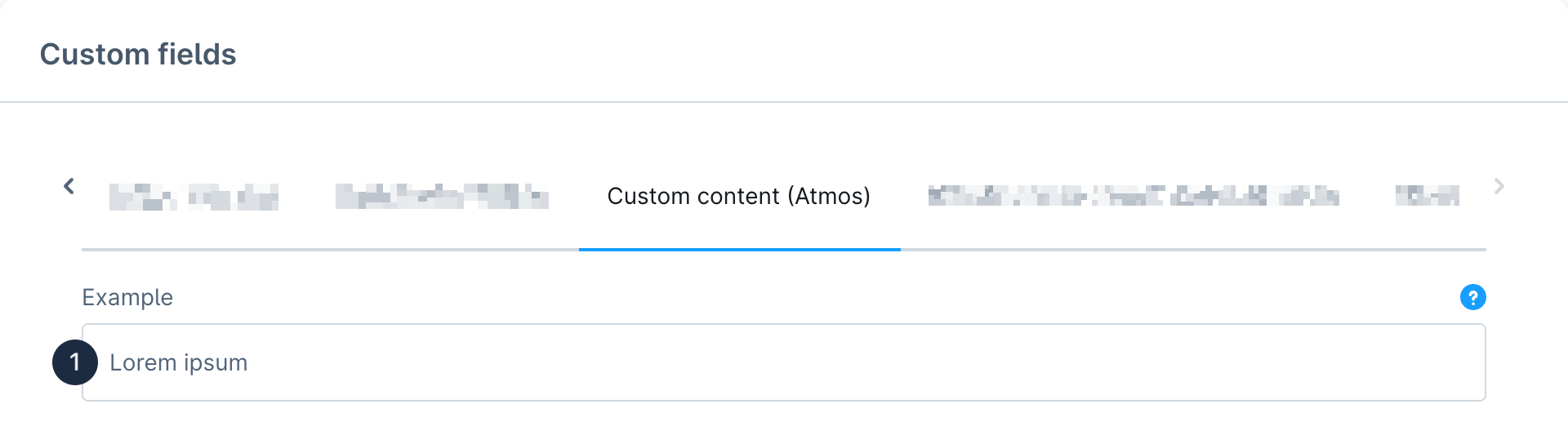Click the word "Custom" in the page heading
The height and width of the screenshot is (426, 1568).
pyautogui.click(x=94, y=55)
